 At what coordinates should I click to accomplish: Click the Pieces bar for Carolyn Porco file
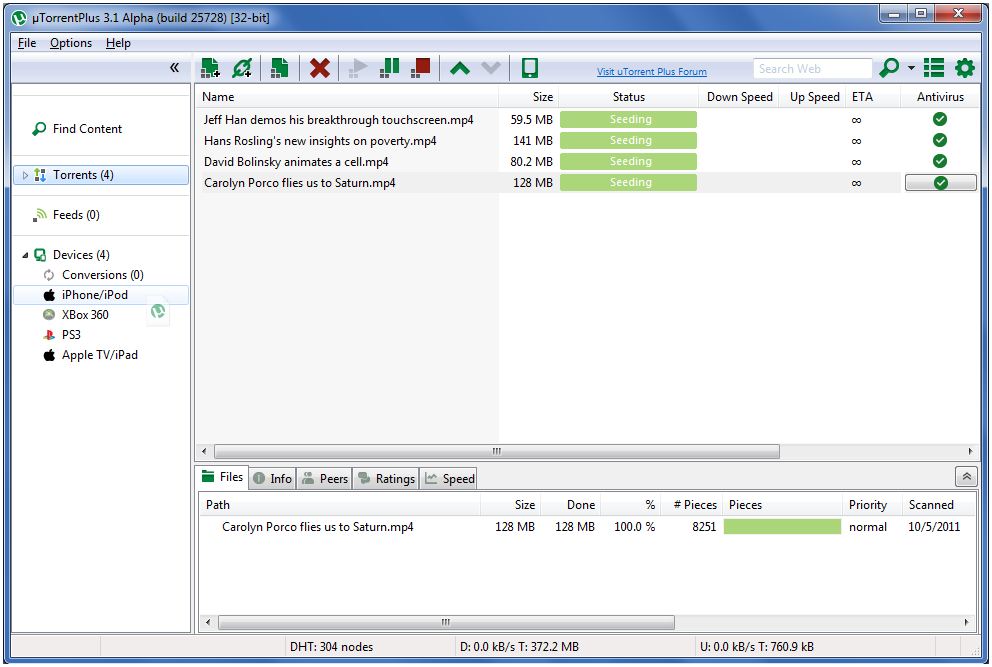[782, 527]
